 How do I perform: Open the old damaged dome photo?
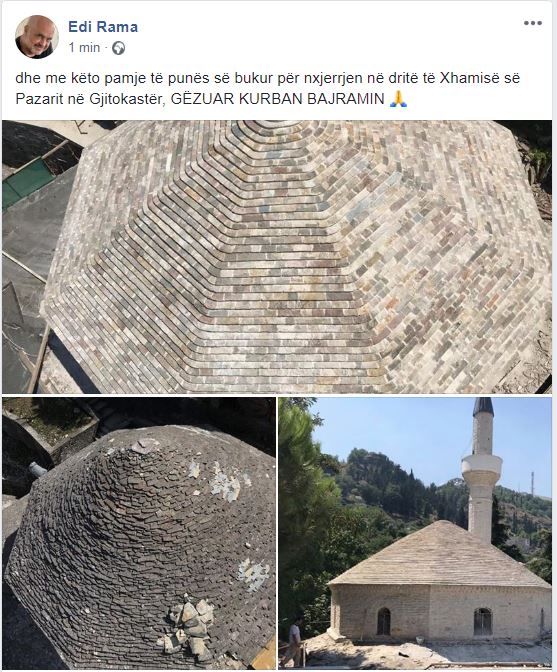tap(139, 533)
